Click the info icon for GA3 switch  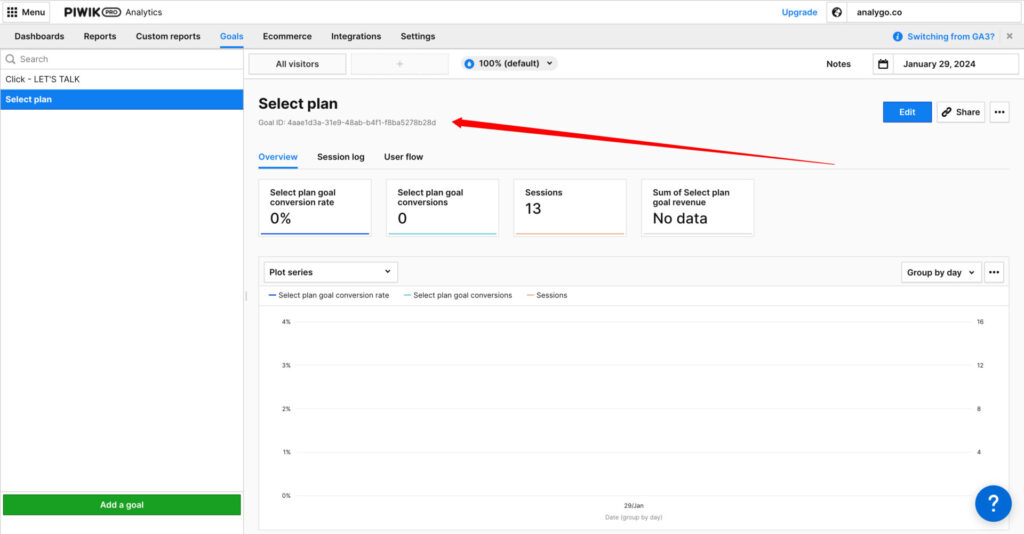898,36
